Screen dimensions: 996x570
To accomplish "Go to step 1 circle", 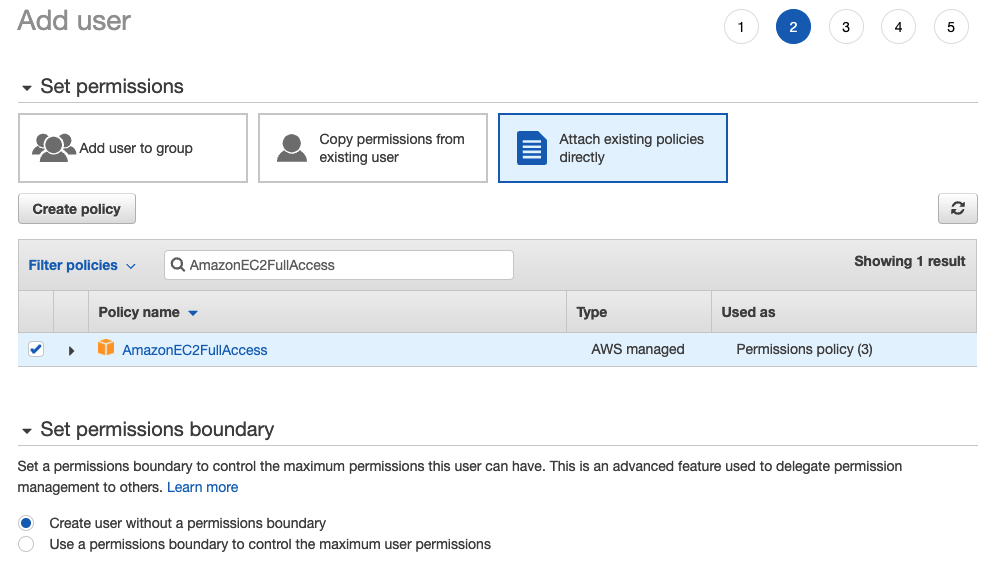I will pyautogui.click(x=741, y=27).
